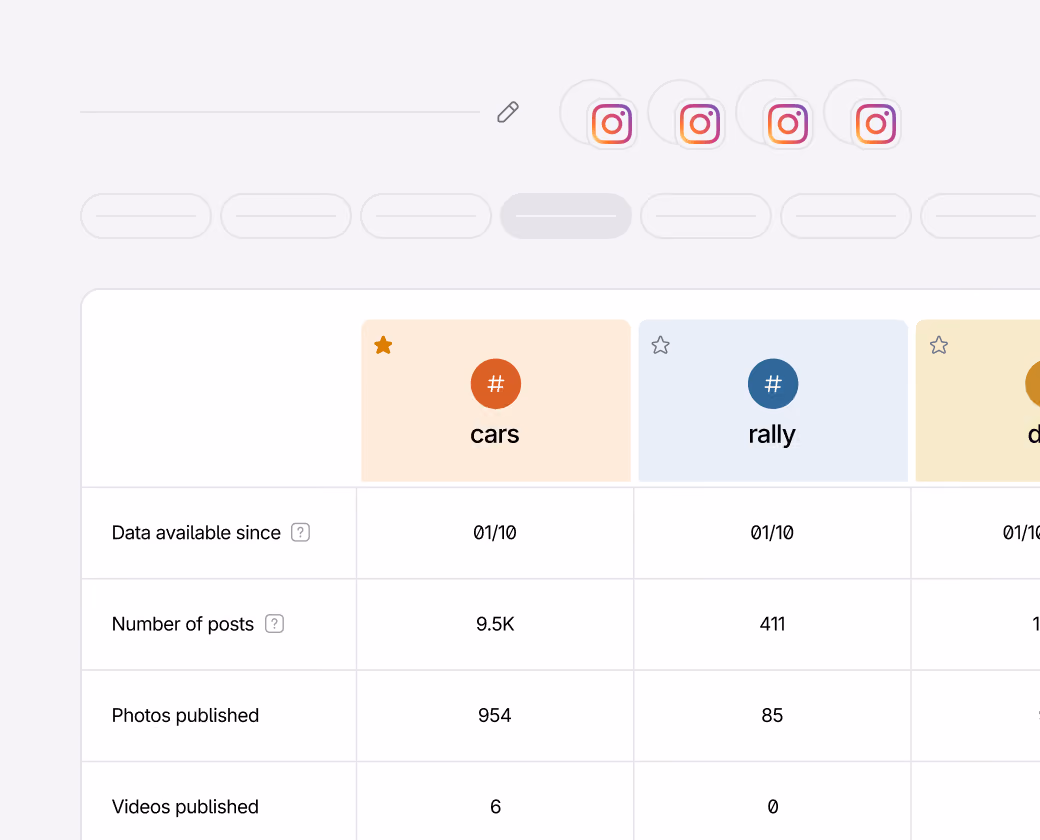1040x840 pixels.
Task: Click the Videos published row label
Action: tap(185, 807)
